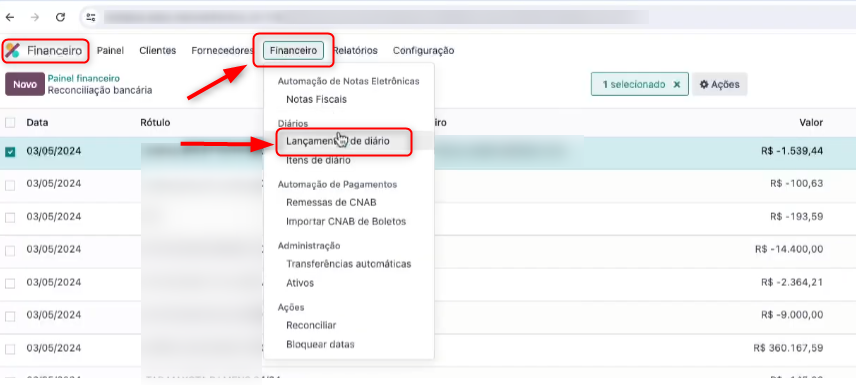The image size is (856, 390).
Task: Click the Financeiro app logo icon
Action: (x=13, y=51)
